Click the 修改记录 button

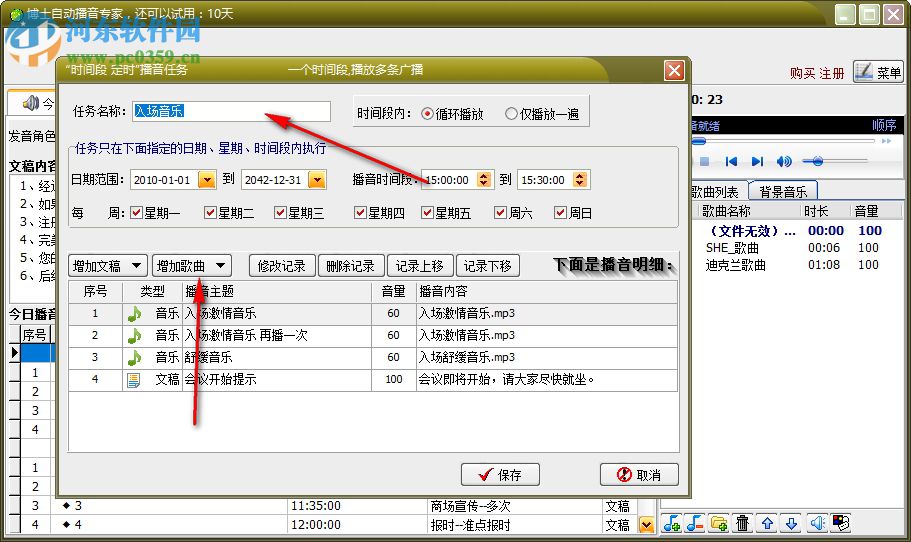[282, 266]
